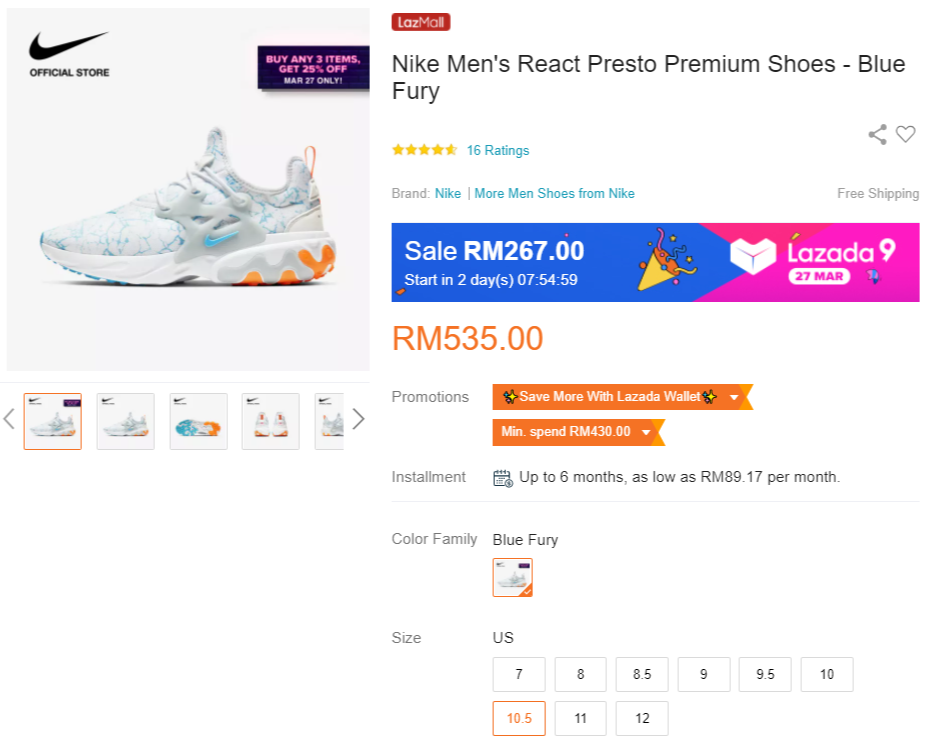Click the Lazada 9 sale banner

[655, 262]
